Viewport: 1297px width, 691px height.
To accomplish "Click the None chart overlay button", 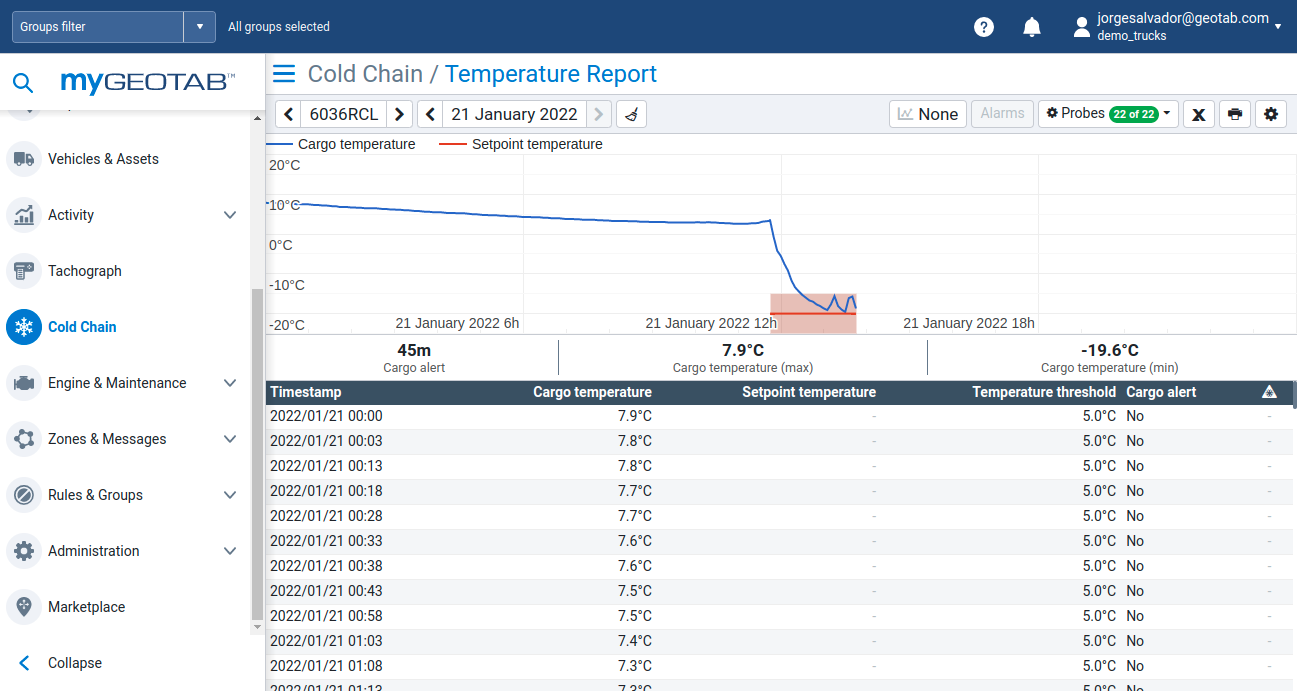I will 927,114.
